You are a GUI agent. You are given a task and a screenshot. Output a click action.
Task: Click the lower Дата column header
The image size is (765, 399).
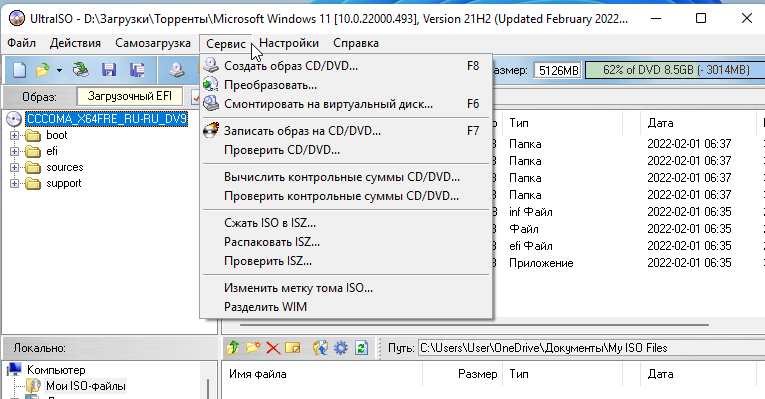pyautogui.click(x=660, y=374)
